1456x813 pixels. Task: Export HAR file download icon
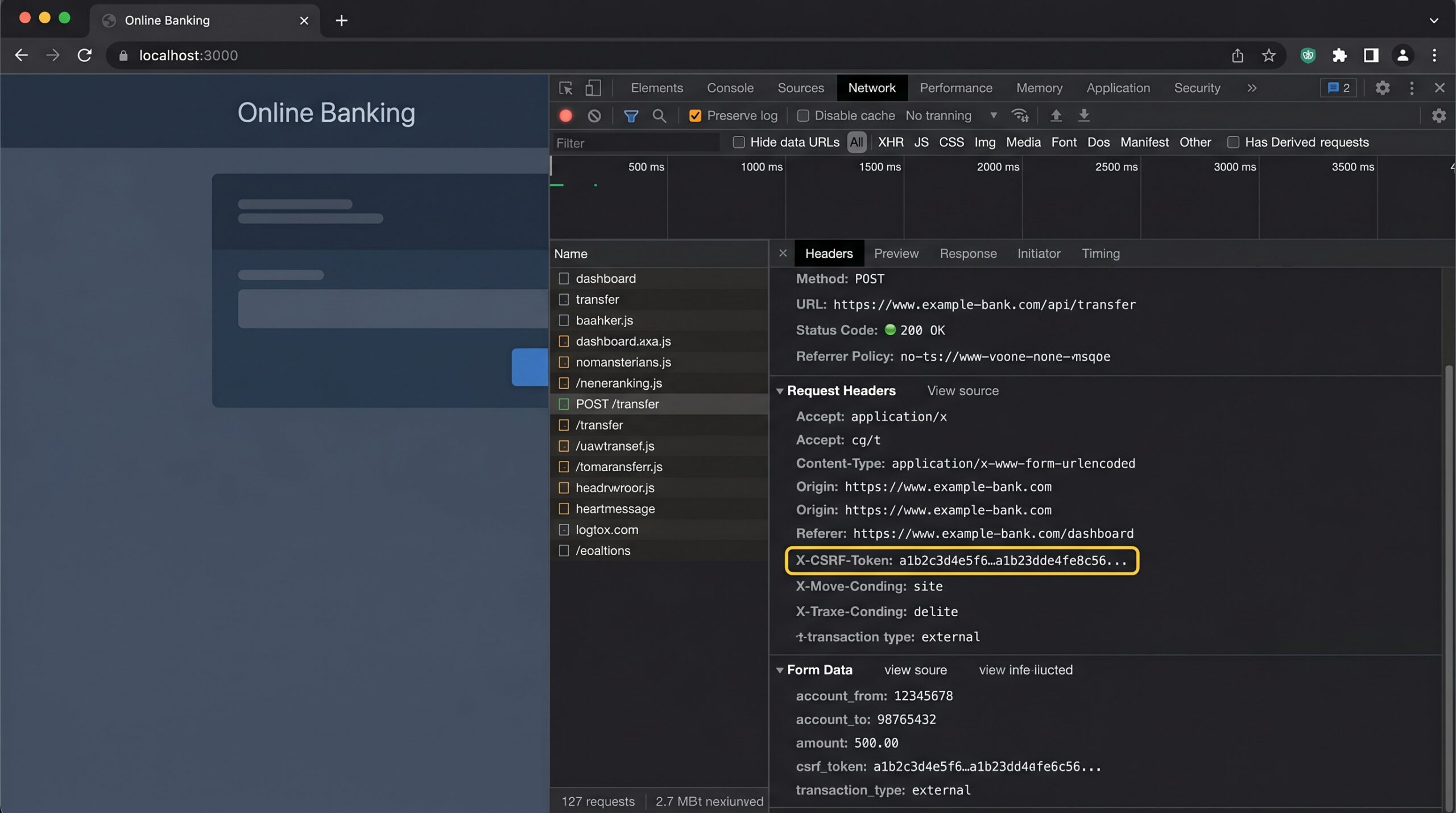click(x=1084, y=115)
